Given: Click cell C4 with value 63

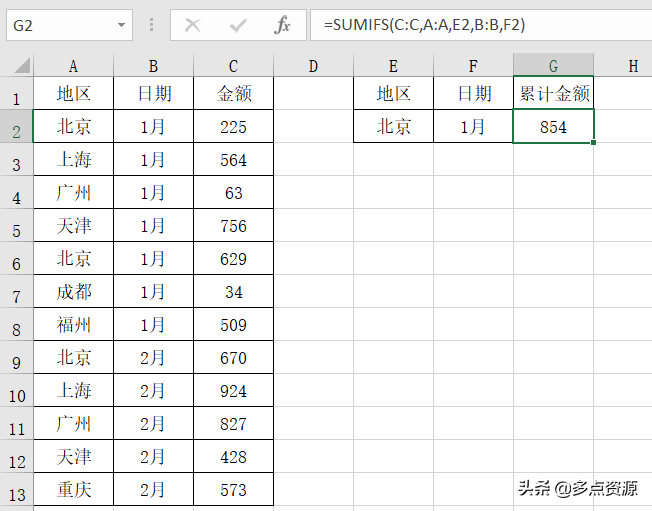Looking at the screenshot, I should tap(233, 193).
